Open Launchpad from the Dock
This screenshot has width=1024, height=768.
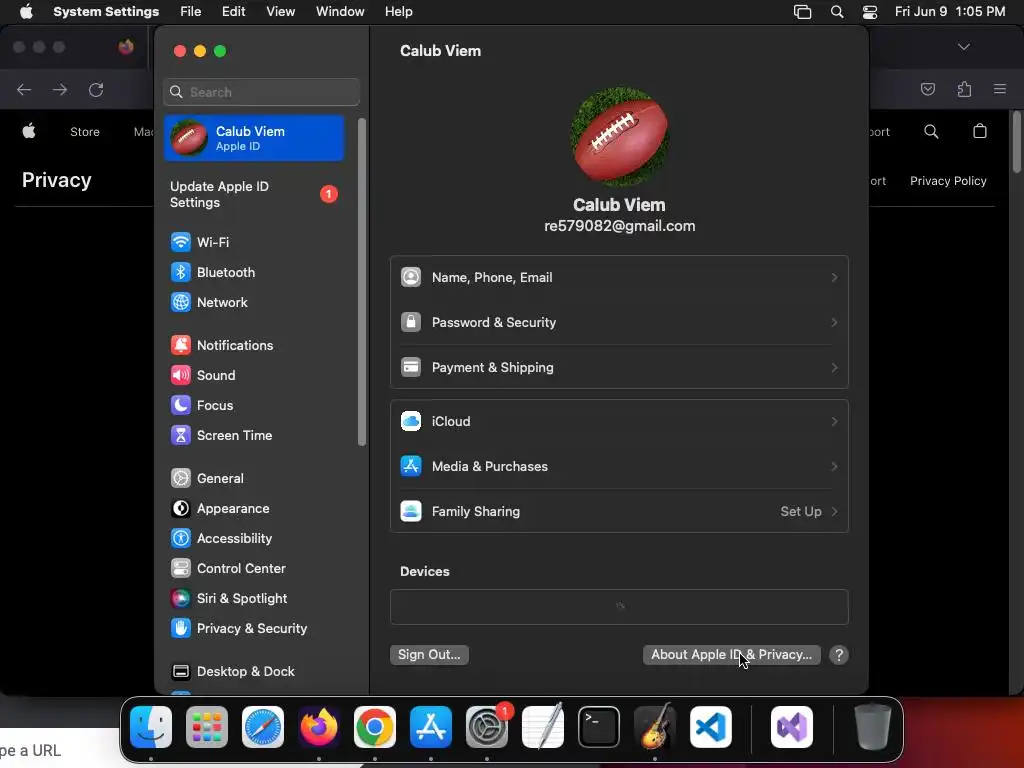207,727
